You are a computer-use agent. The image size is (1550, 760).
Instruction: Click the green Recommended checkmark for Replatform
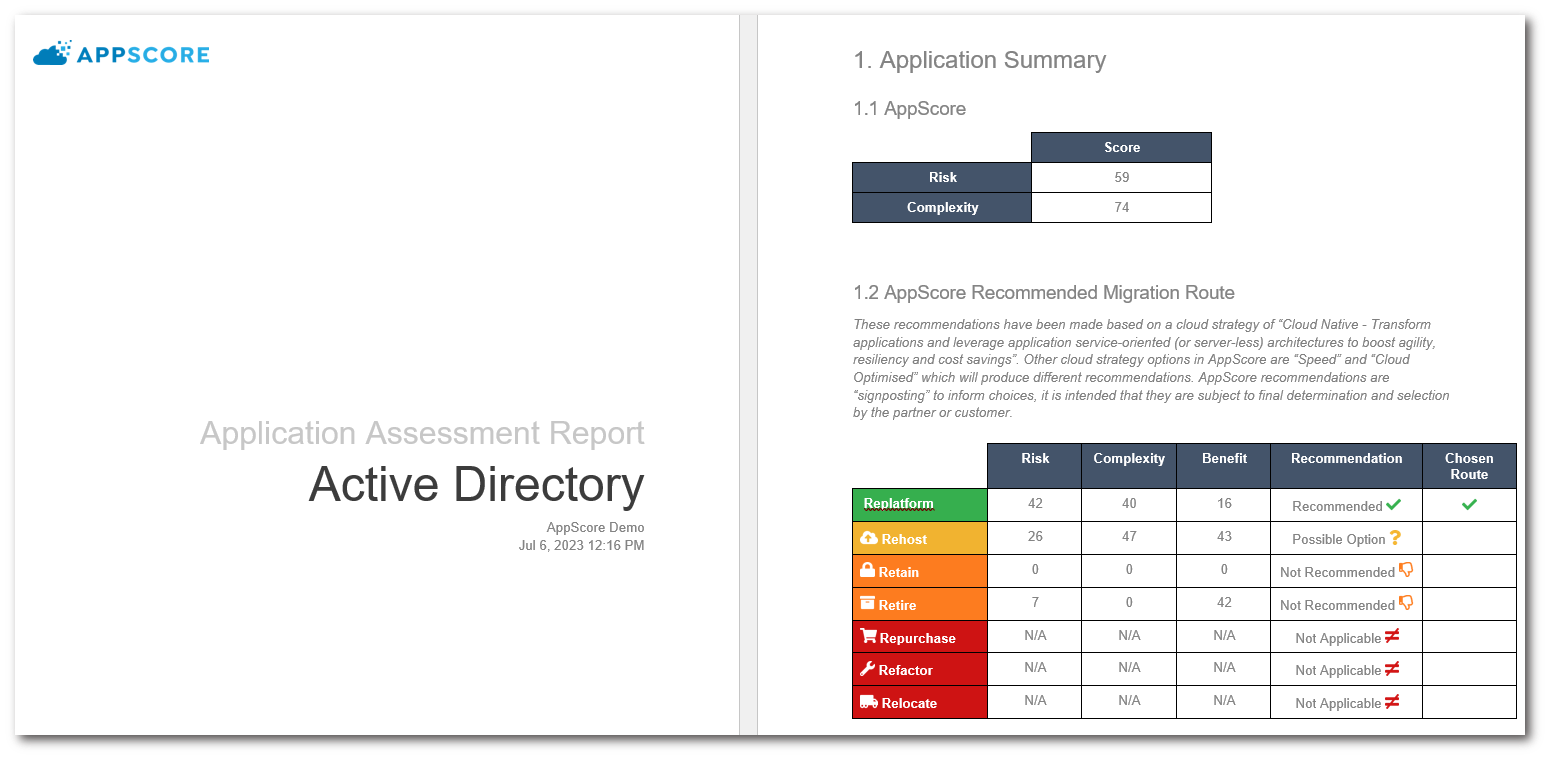[1394, 506]
